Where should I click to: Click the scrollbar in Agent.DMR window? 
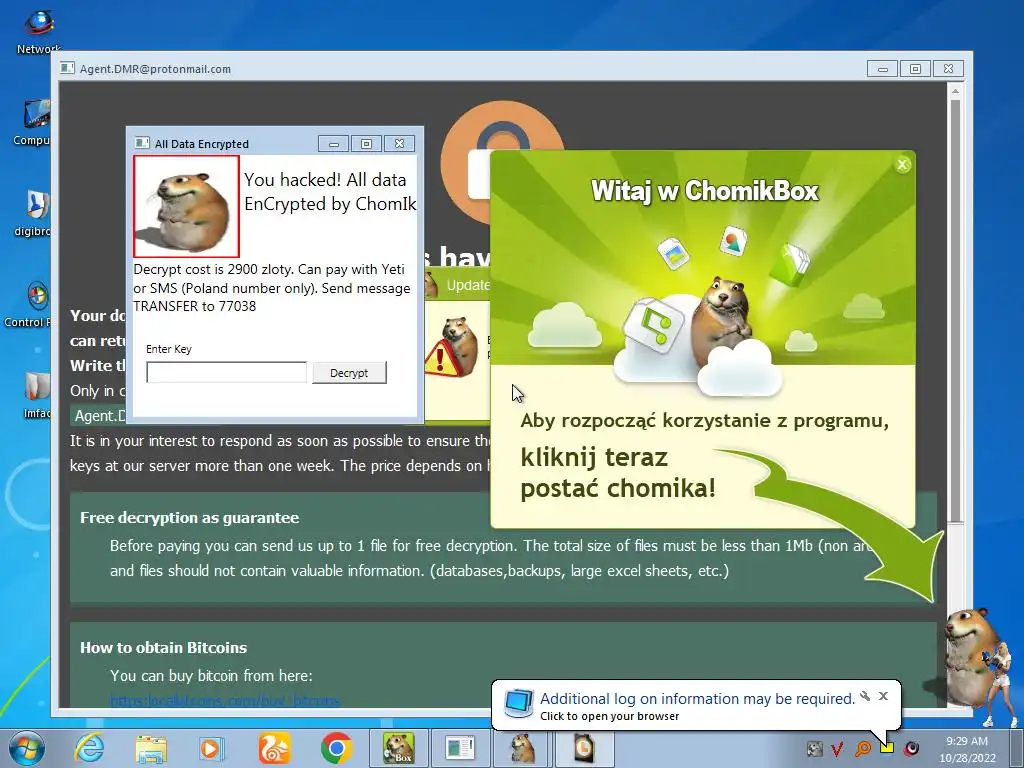[955, 312]
